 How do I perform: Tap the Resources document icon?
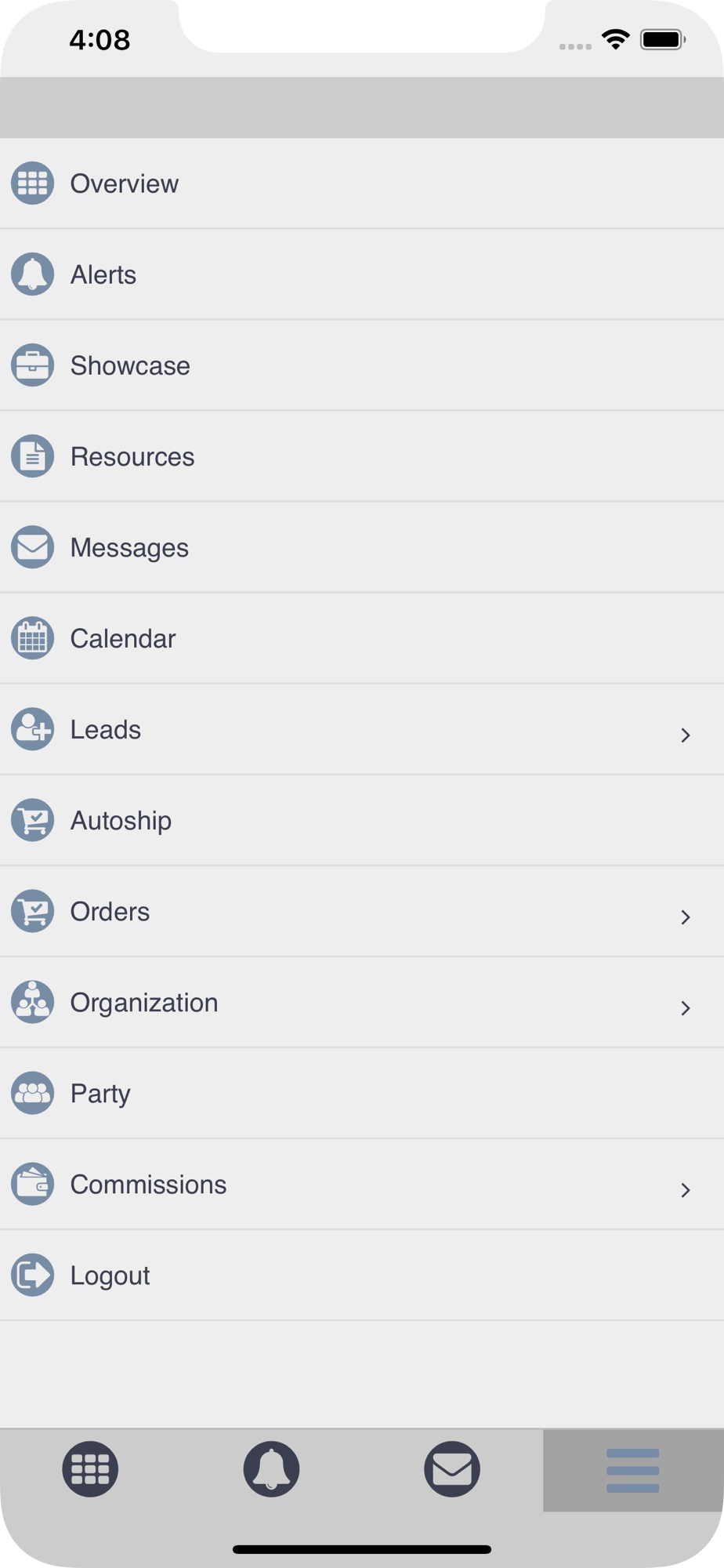32,456
